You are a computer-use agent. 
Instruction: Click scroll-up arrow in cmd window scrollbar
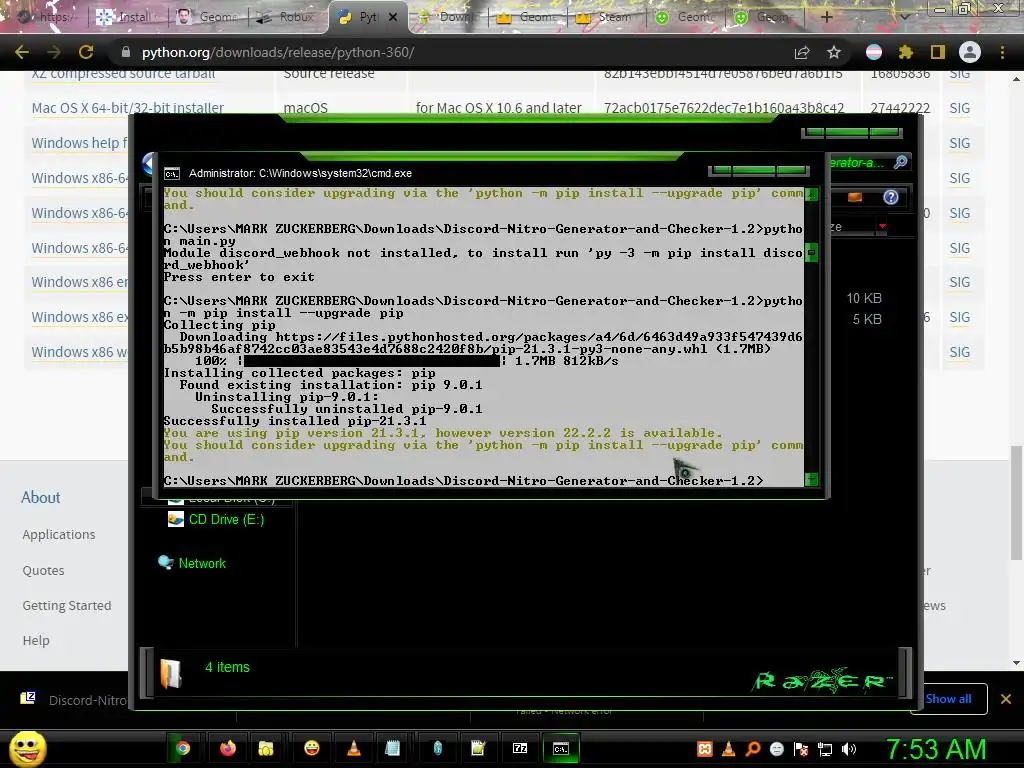coord(811,194)
